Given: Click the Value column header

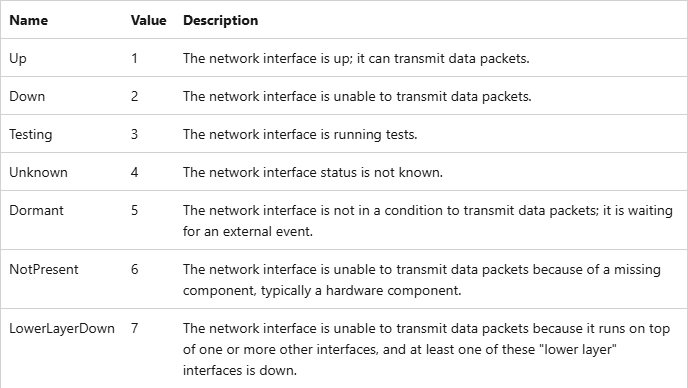Looking at the screenshot, I should (x=148, y=20).
